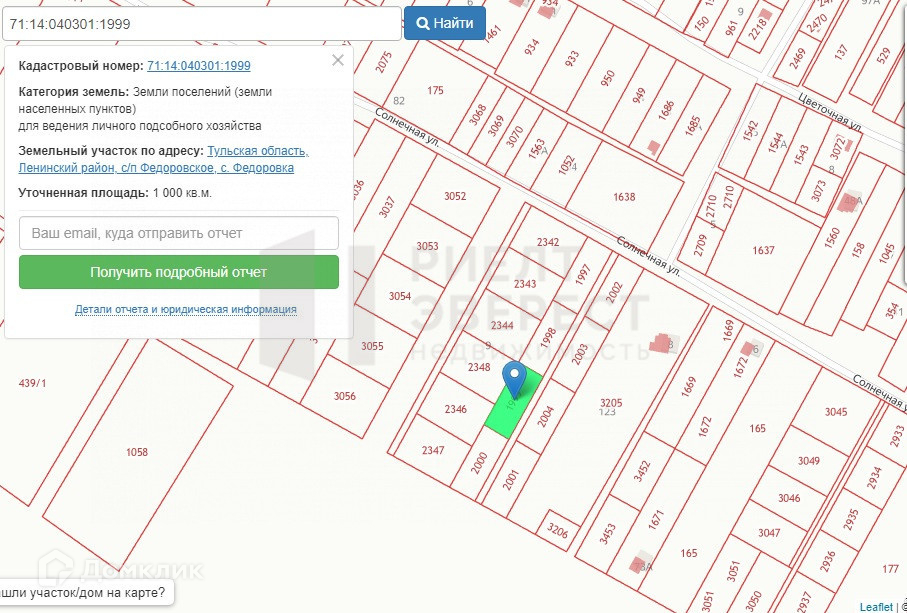Select parcel 1560 on the map
The image size is (907, 613).
pos(832,238)
